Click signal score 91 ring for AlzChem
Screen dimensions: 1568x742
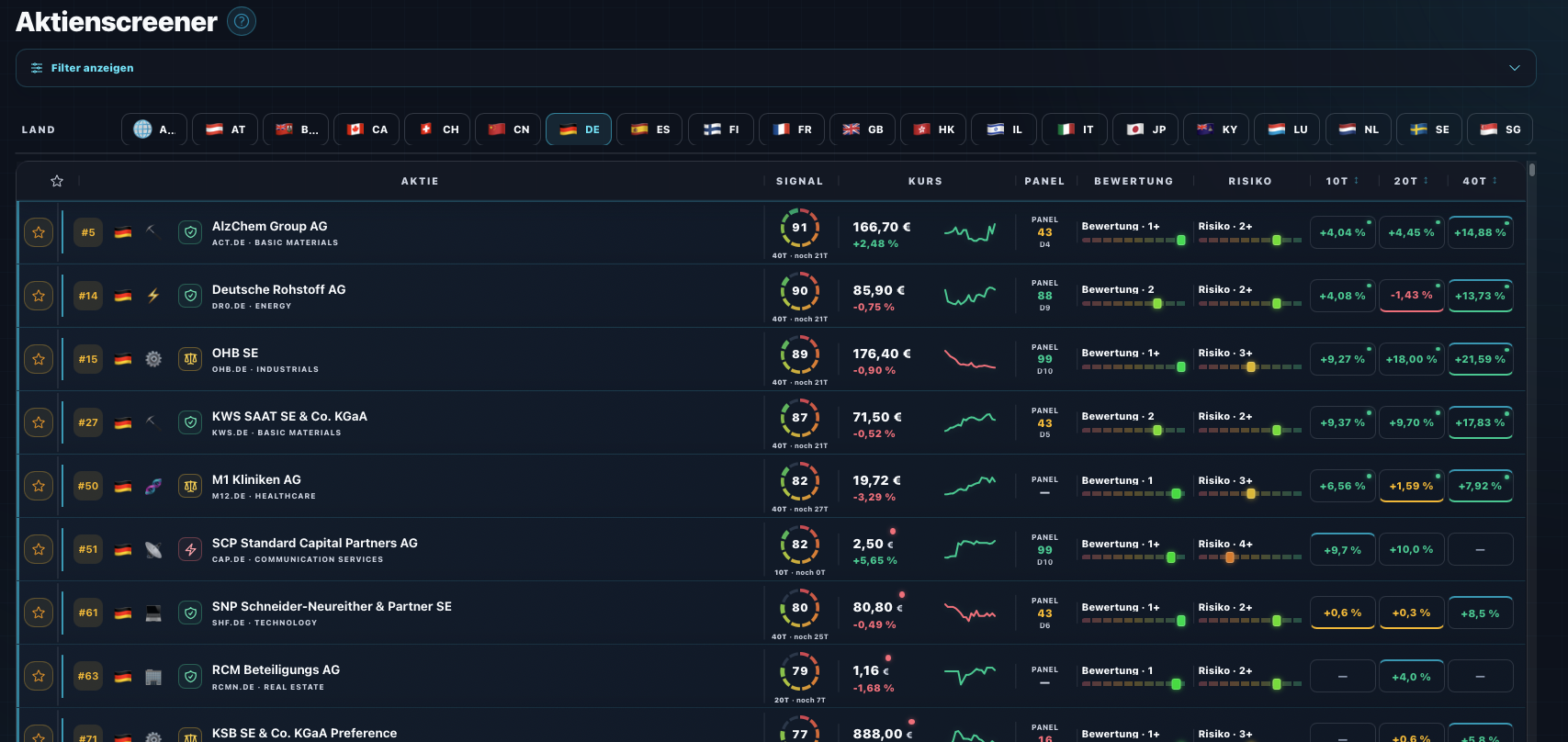[x=800, y=228]
